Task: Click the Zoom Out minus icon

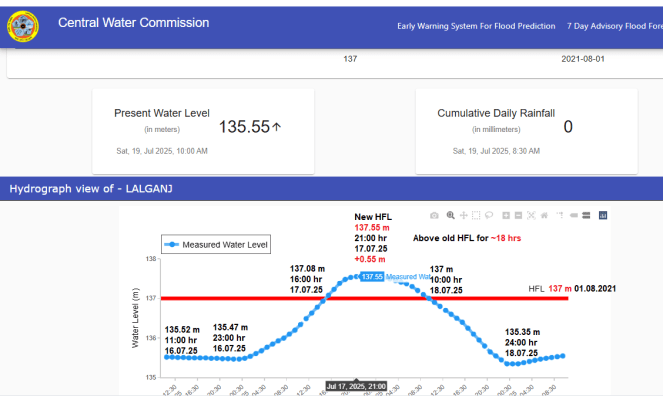Action: point(519,215)
